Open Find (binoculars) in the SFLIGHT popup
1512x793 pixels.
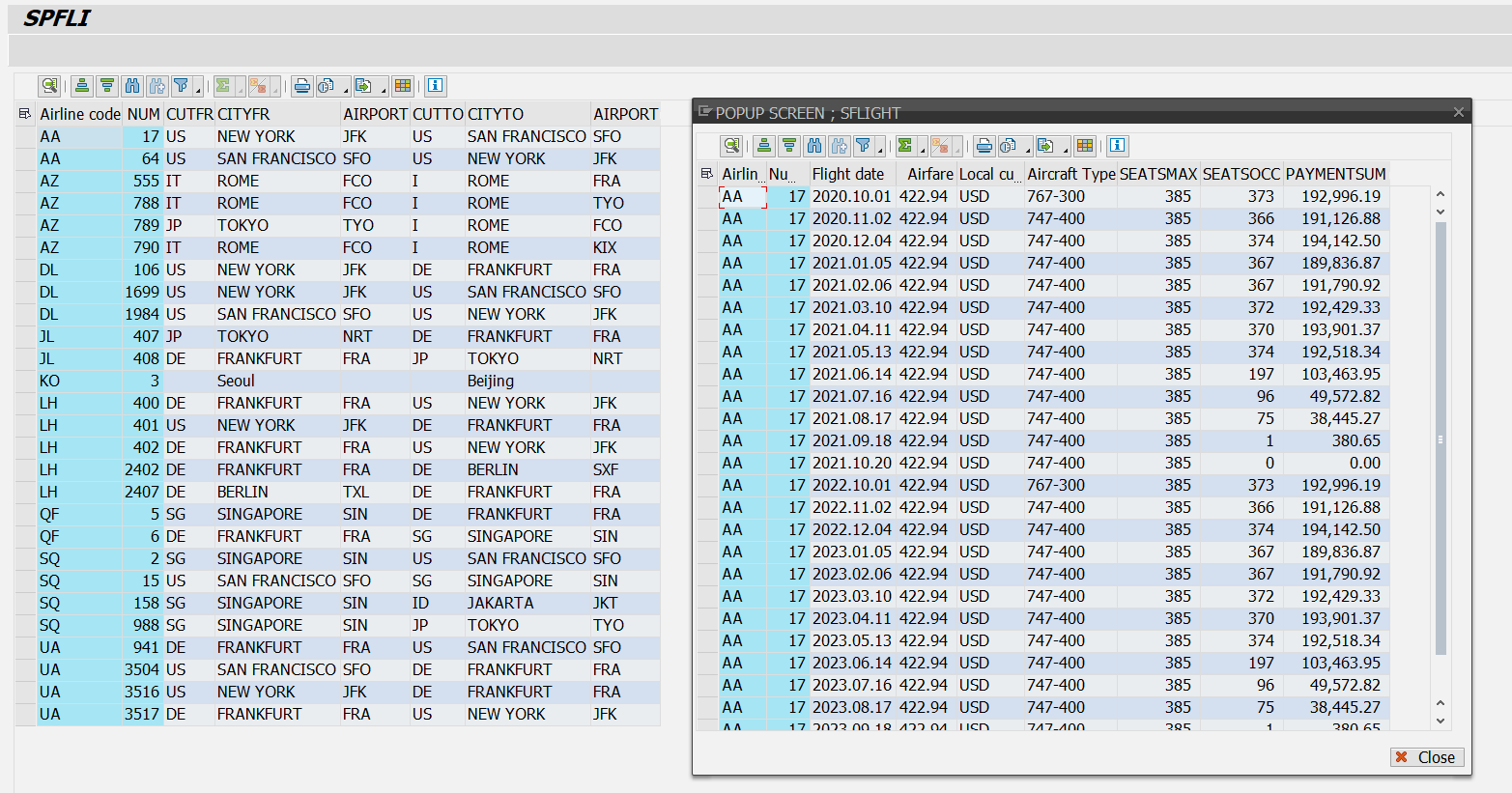coord(814,146)
